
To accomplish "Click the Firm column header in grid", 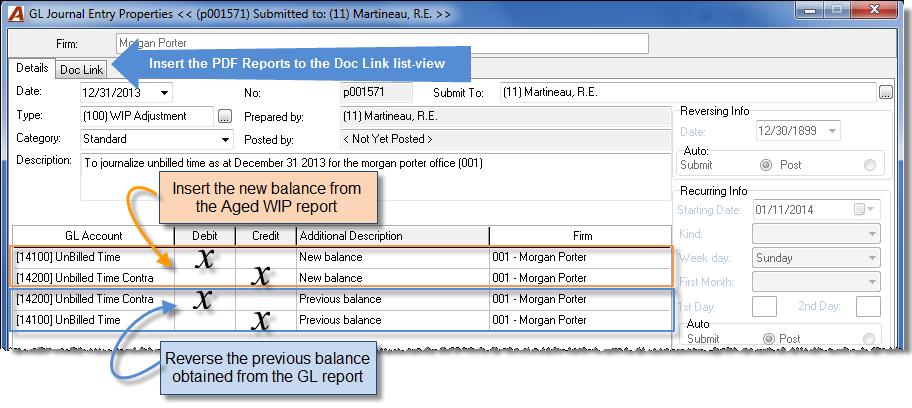I will 582,236.
